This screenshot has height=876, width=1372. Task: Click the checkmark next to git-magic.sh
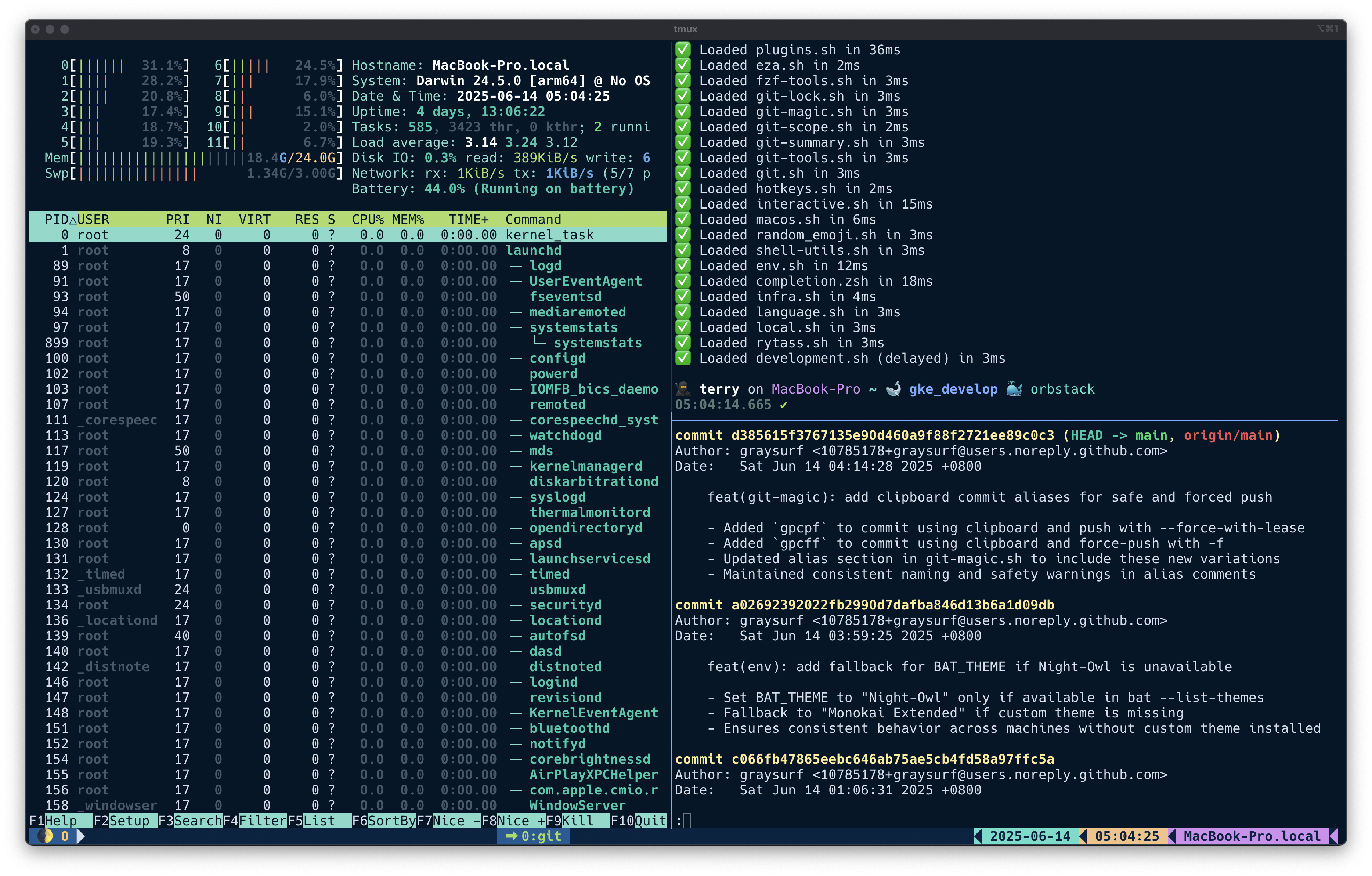683,112
